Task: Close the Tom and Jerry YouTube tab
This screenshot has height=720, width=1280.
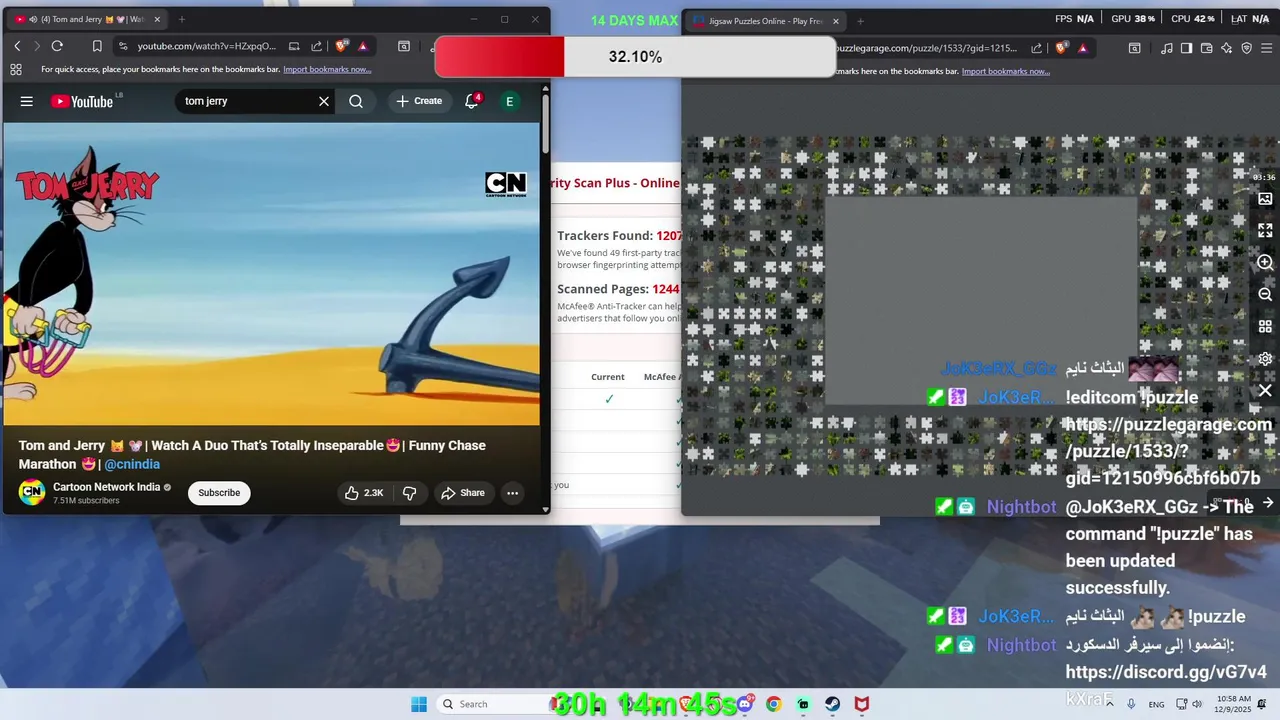Action: coord(157,19)
